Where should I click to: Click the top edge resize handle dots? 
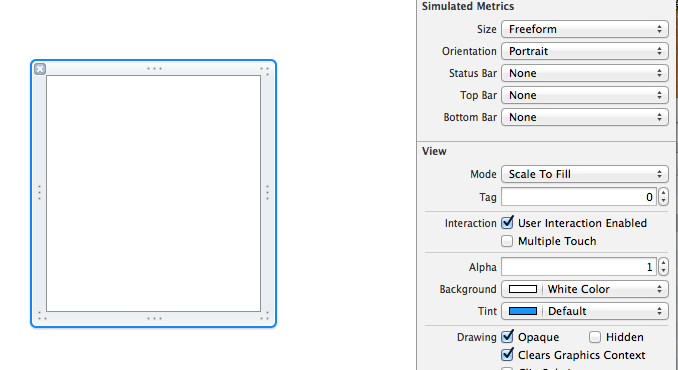pyautogui.click(x=154, y=68)
